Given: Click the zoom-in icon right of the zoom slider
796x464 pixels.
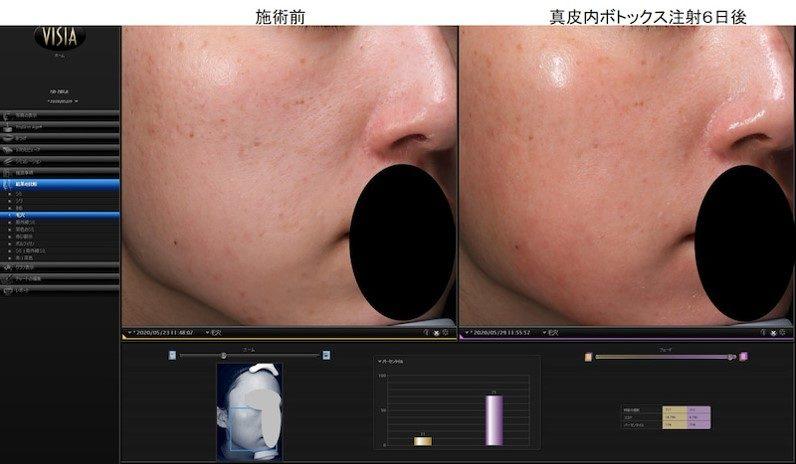Looking at the screenshot, I should pos(327,355).
